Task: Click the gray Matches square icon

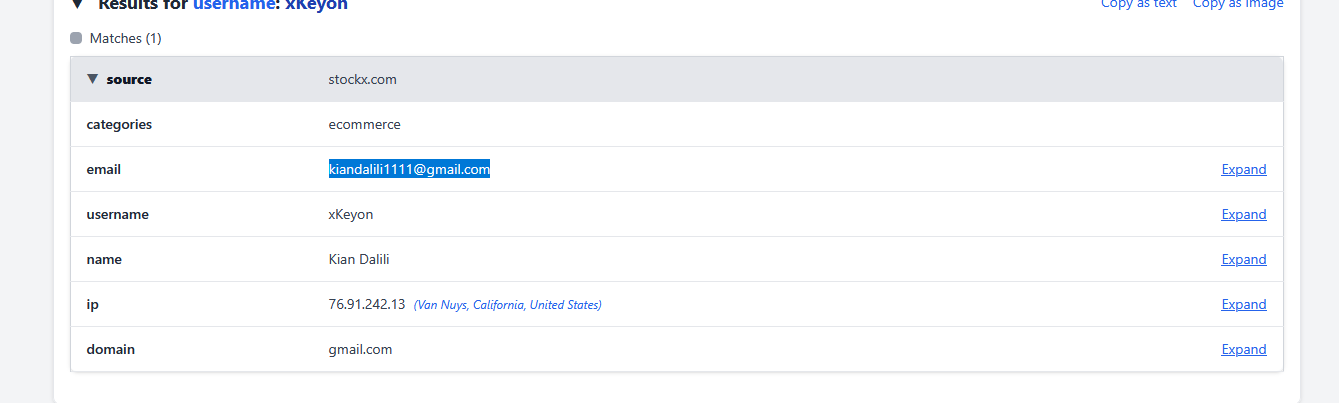Action: pos(76,38)
